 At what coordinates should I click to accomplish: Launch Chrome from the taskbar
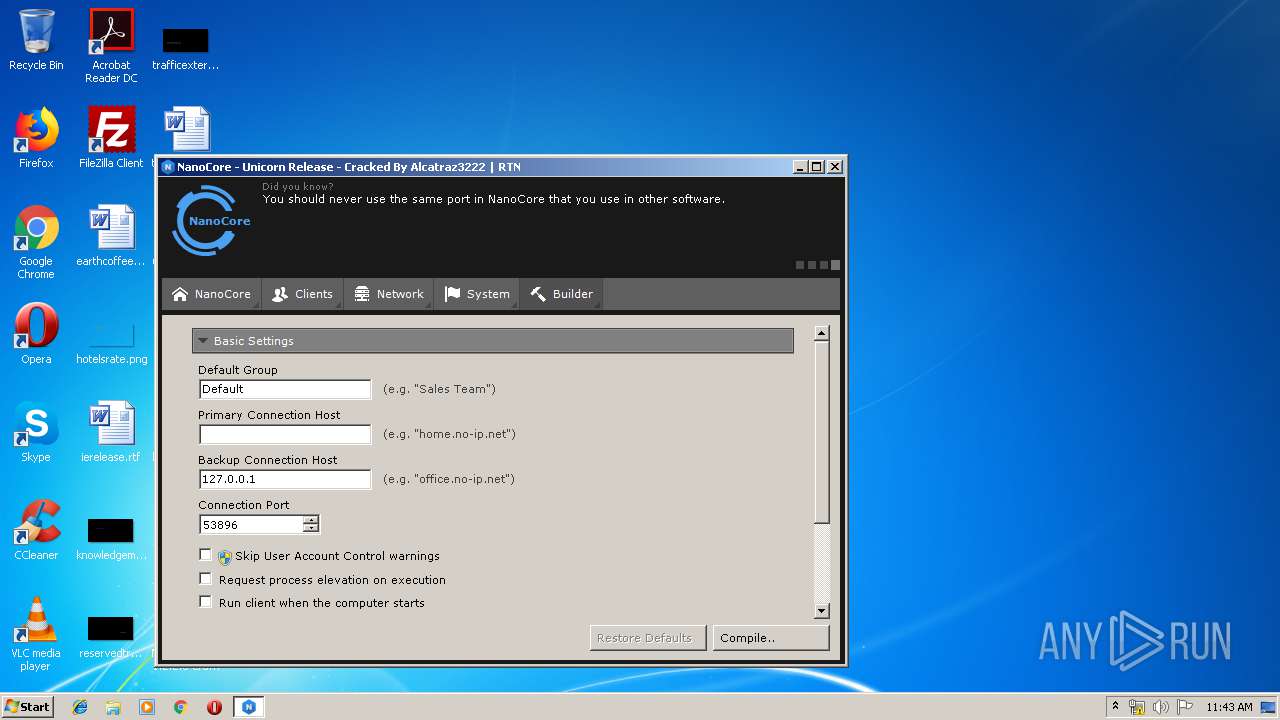tap(181, 707)
